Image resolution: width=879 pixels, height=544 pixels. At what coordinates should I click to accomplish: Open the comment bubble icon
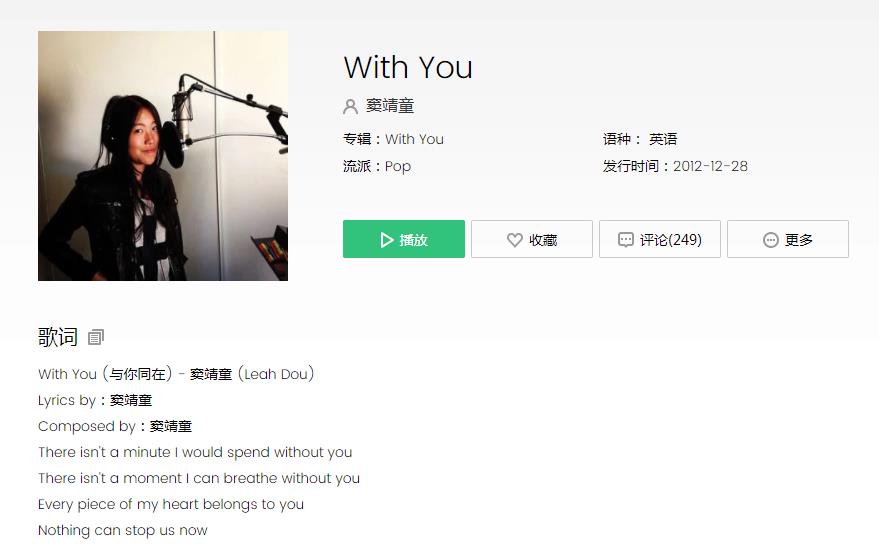point(626,240)
